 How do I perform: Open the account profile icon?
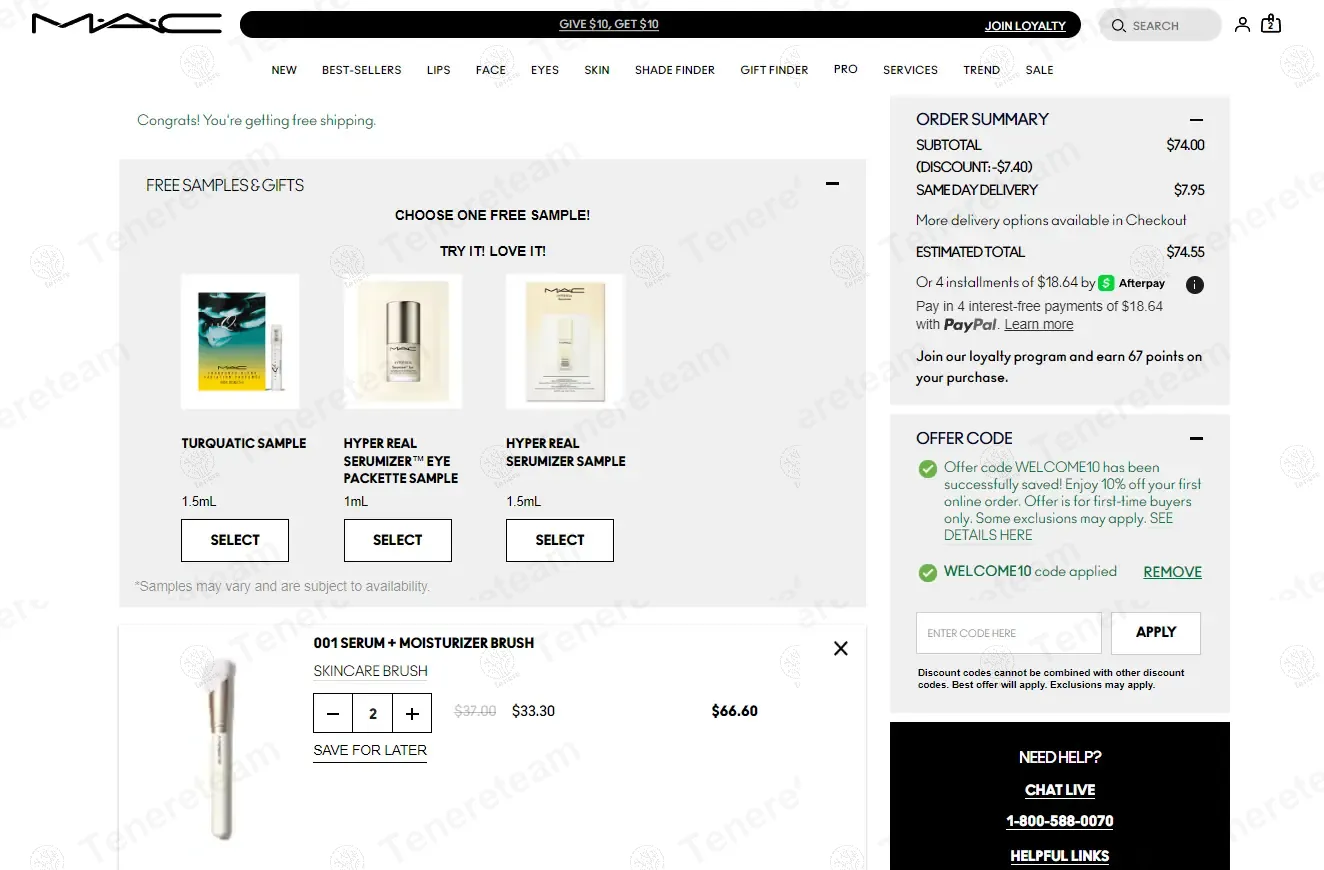point(1242,24)
